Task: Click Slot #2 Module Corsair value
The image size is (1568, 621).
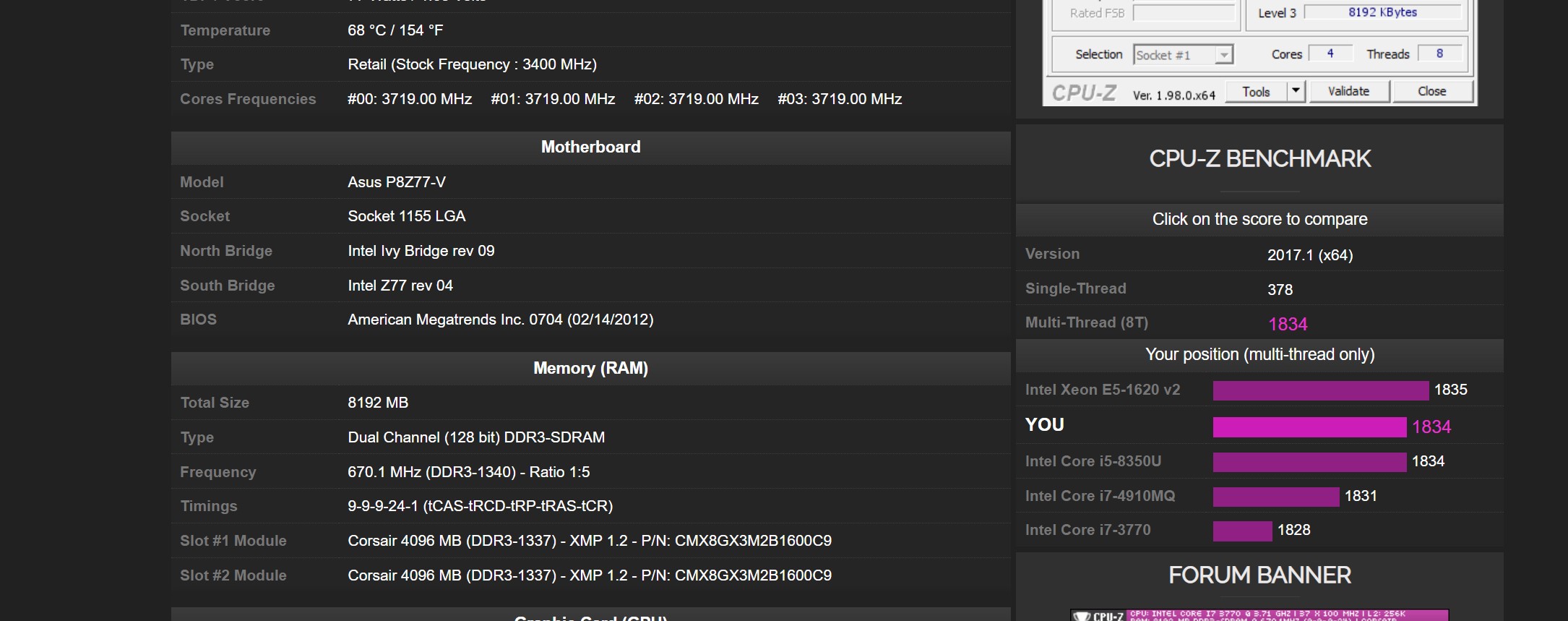Action: (x=590, y=575)
